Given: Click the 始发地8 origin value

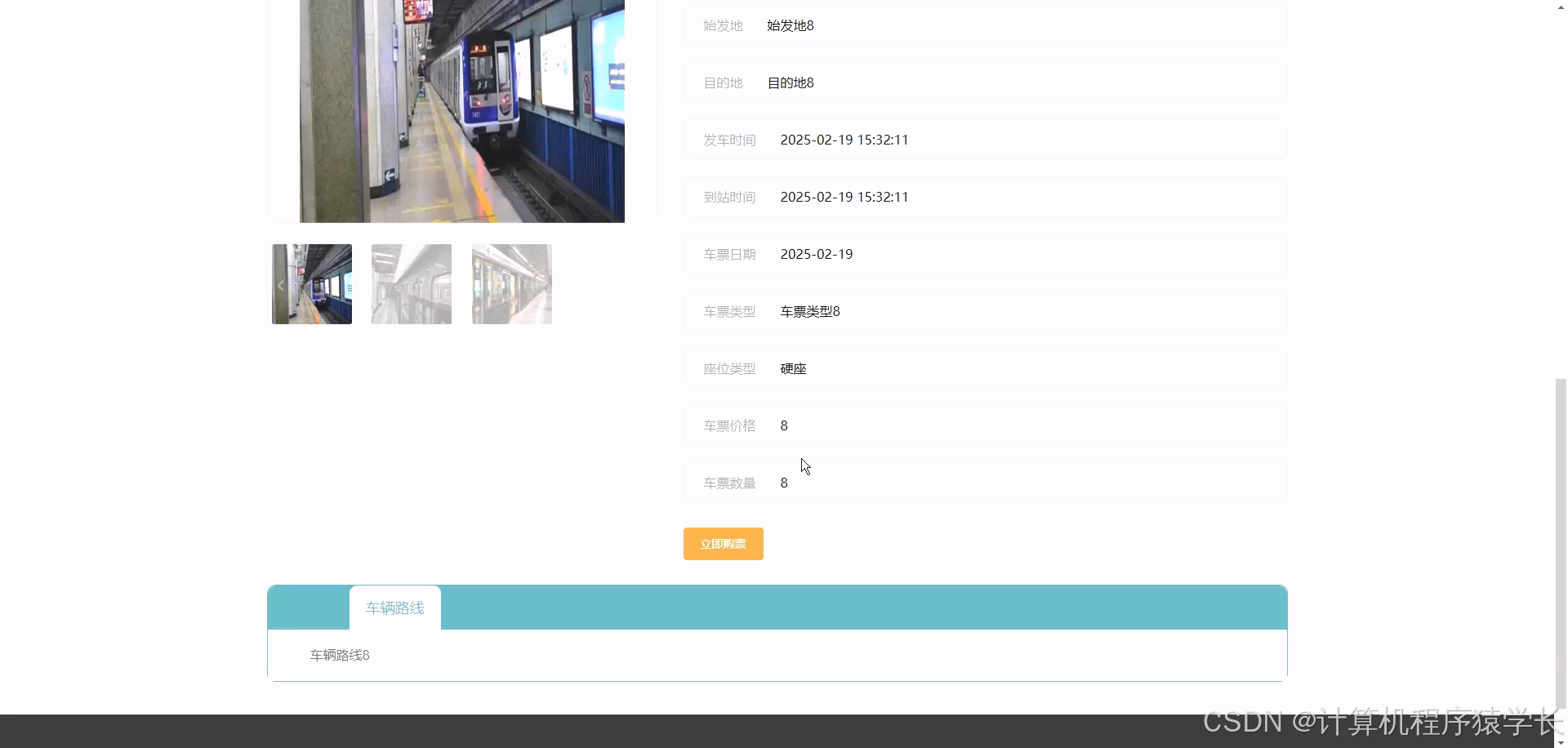Looking at the screenshot, I should pos(791,25).
